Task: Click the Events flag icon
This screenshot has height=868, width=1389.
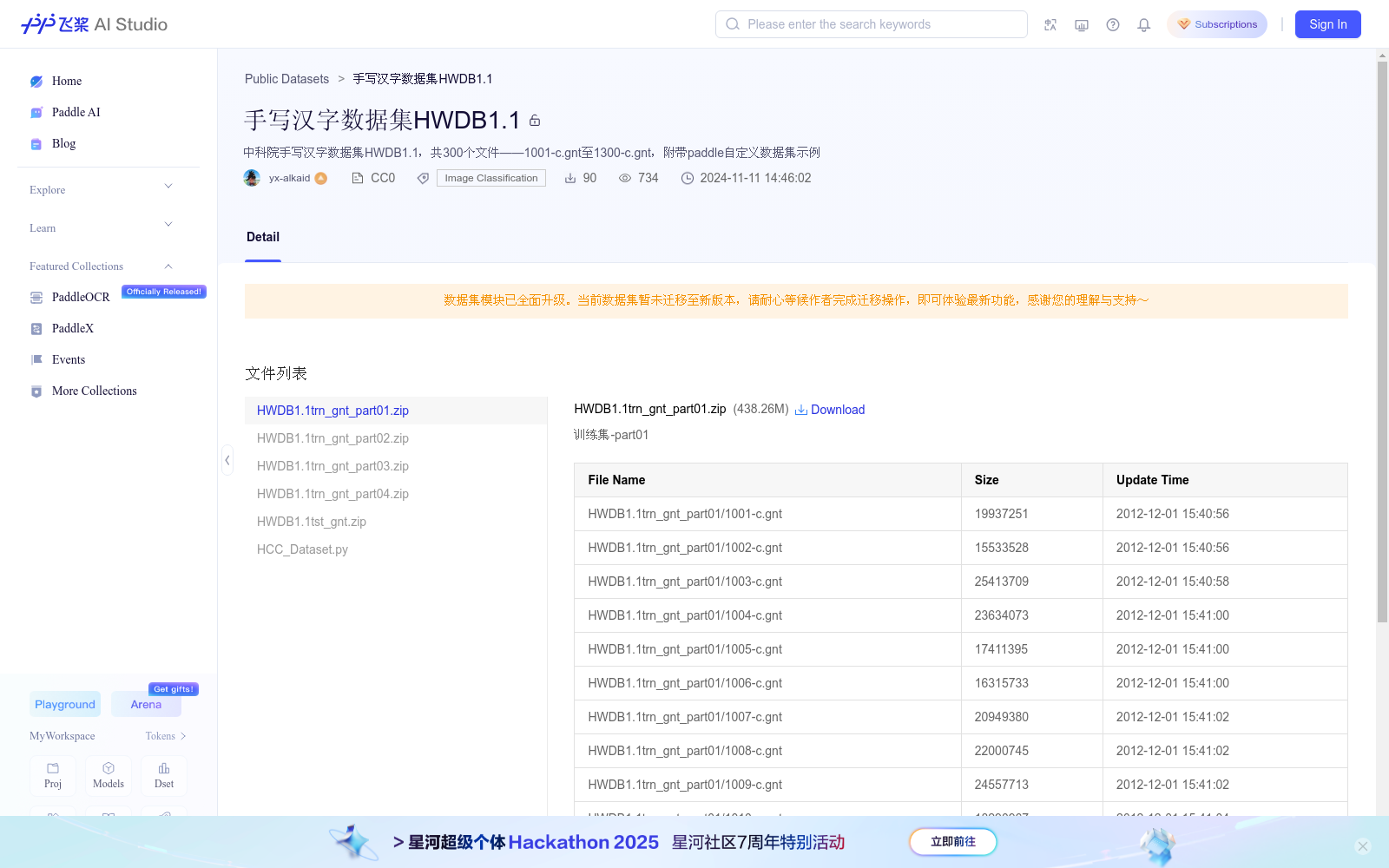Action: tap(36, 360)
